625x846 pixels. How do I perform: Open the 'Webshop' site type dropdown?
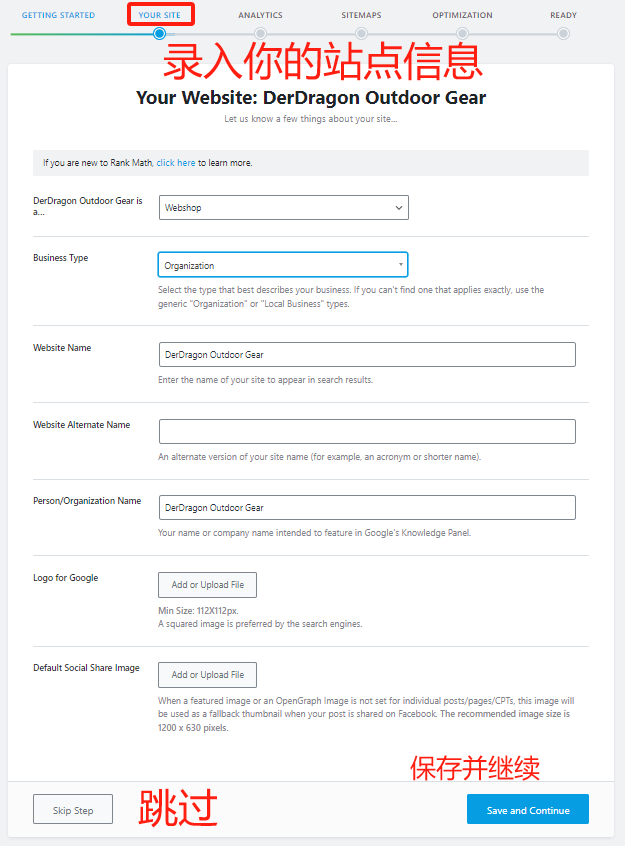282,207
